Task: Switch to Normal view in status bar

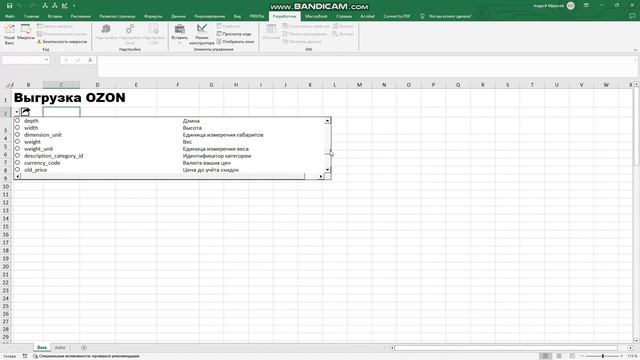Action: tap(545, 356)
